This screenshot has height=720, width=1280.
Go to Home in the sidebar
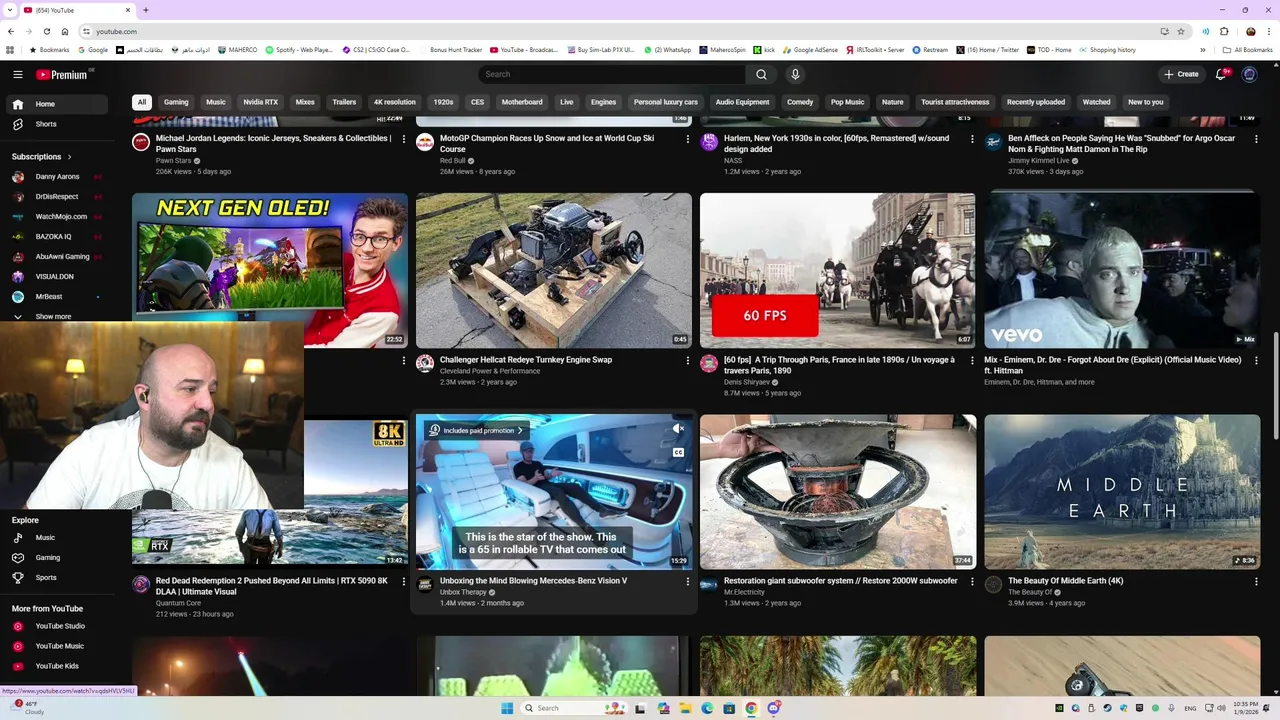55,104
